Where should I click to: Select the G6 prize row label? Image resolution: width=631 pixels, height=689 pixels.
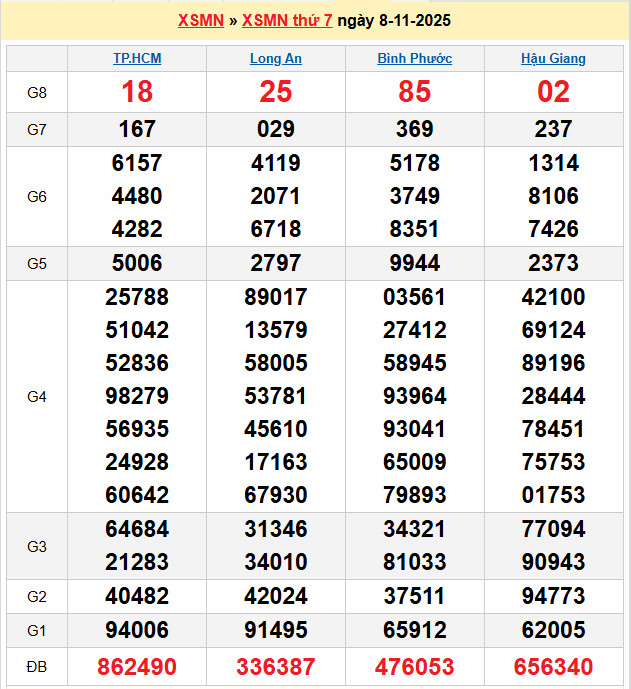(37, 197)
